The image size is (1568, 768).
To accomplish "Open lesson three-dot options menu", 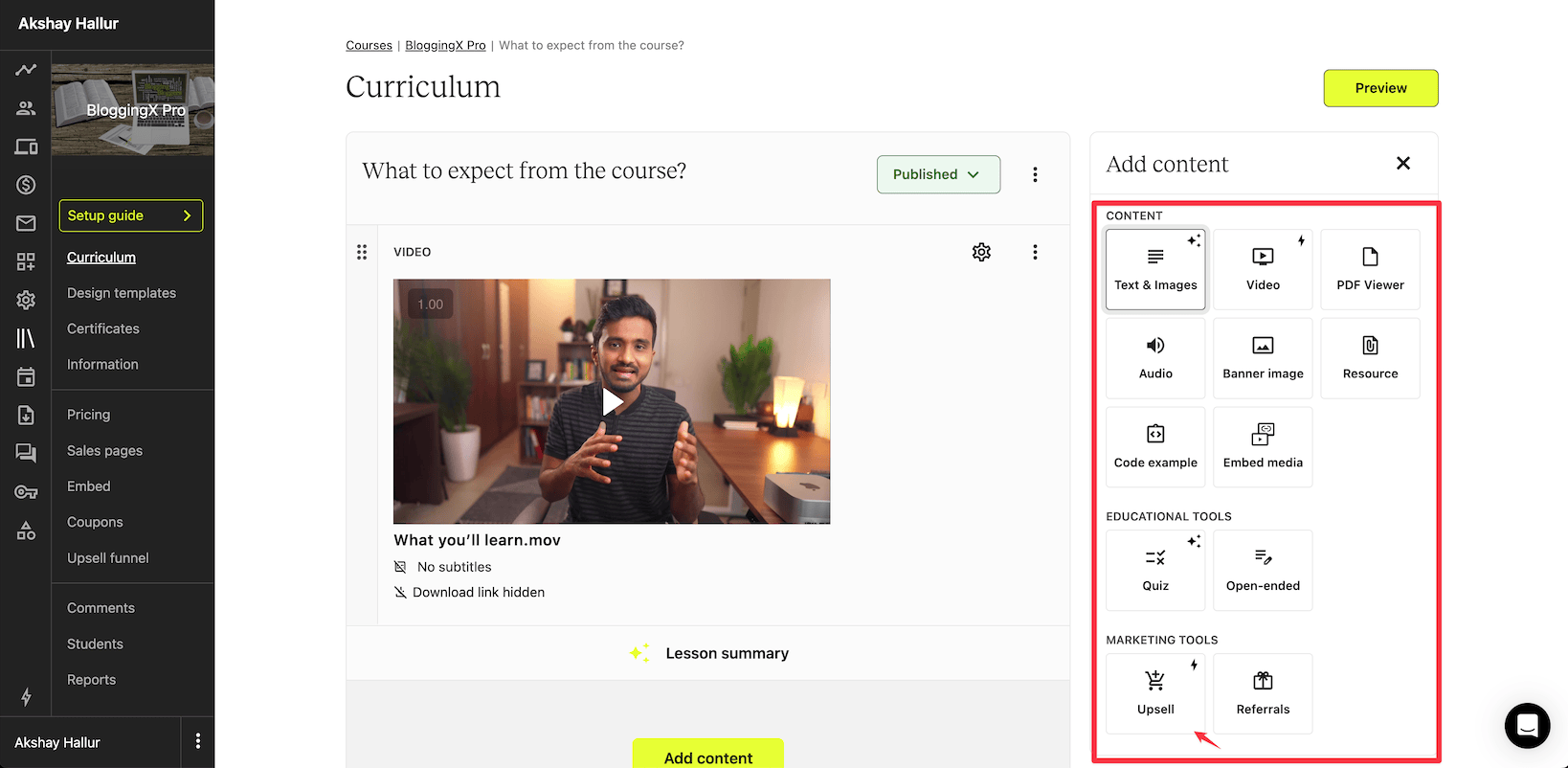I will click(1035, 174).
